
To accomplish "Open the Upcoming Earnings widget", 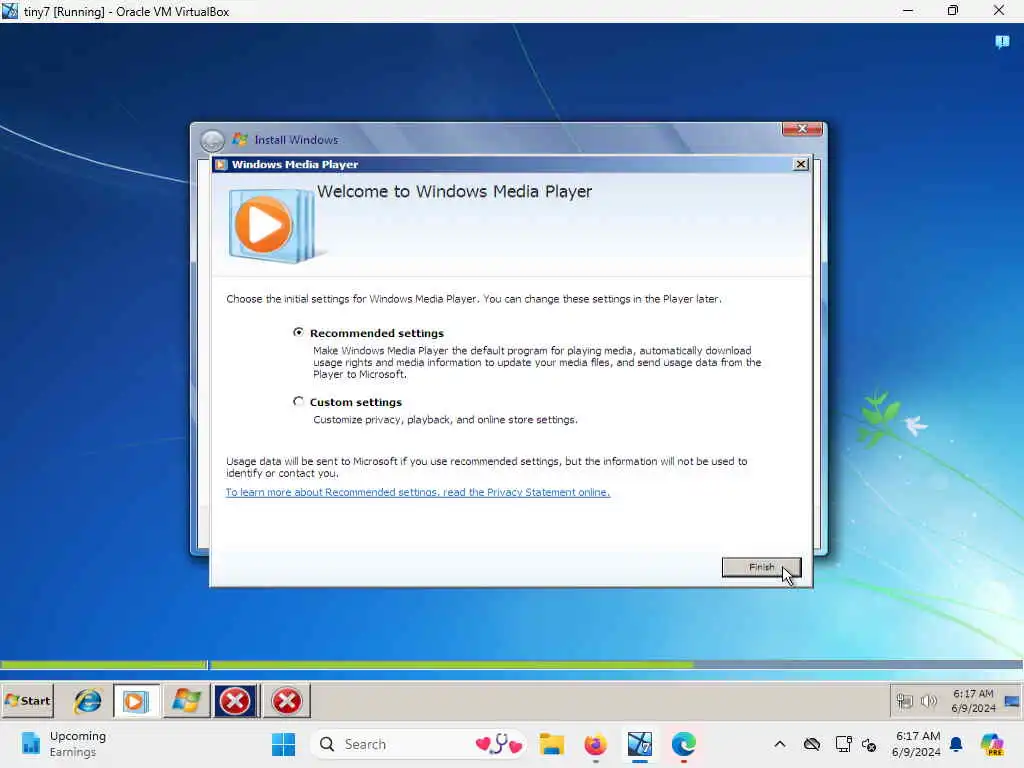I will click(x=63, y=744).
